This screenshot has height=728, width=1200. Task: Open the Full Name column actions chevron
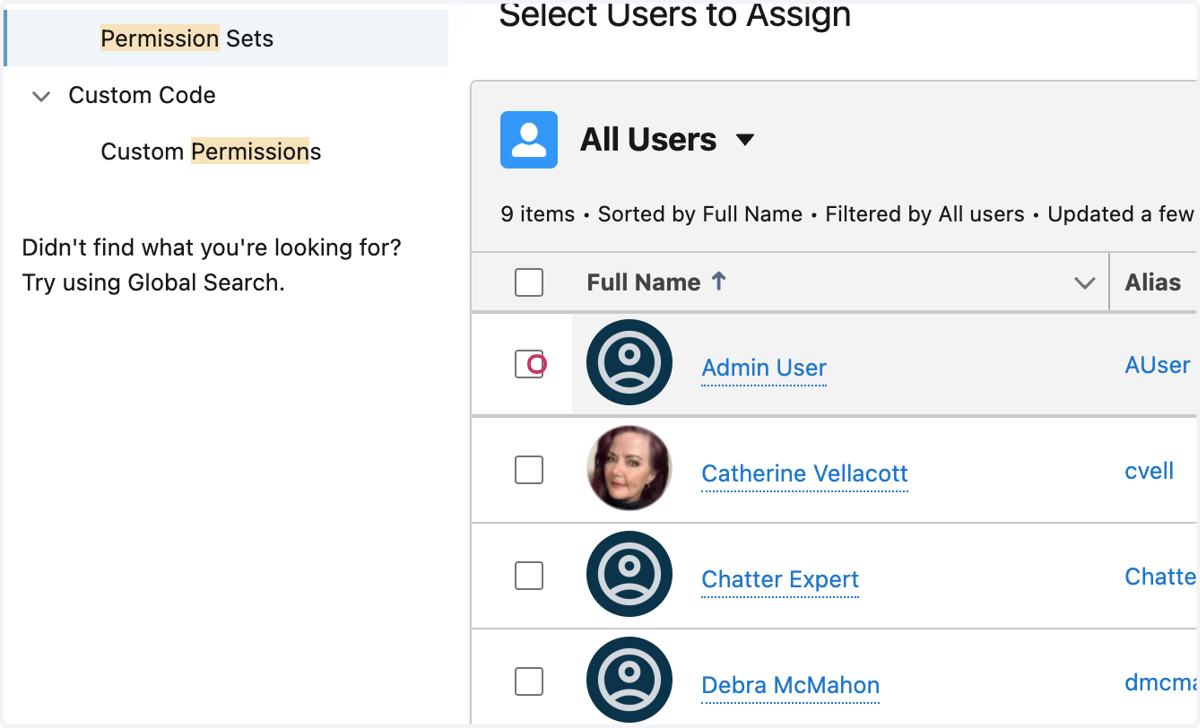click(x=1084, y=283)
